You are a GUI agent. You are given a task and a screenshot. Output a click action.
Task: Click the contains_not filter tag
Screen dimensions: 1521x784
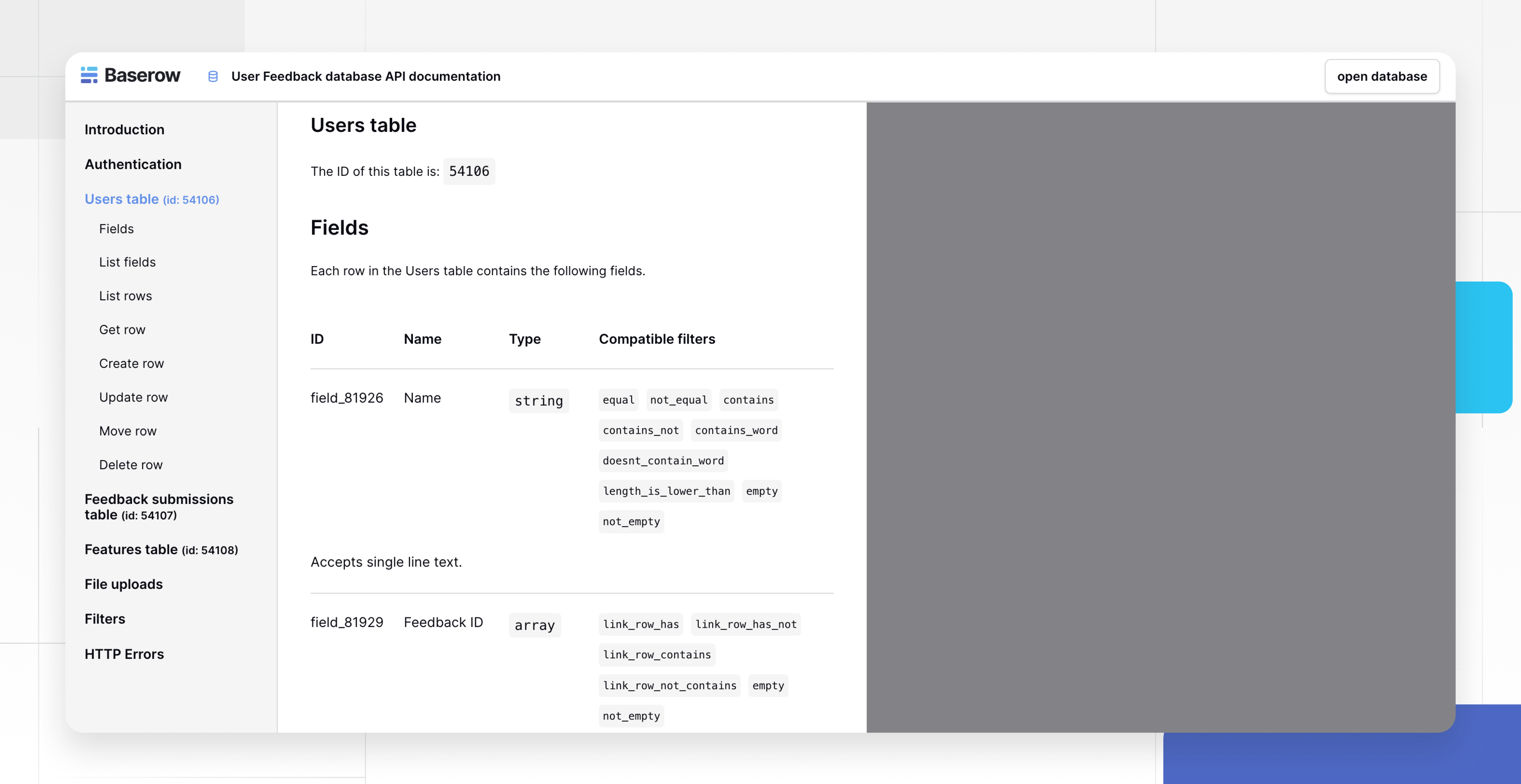click(641, 430)
